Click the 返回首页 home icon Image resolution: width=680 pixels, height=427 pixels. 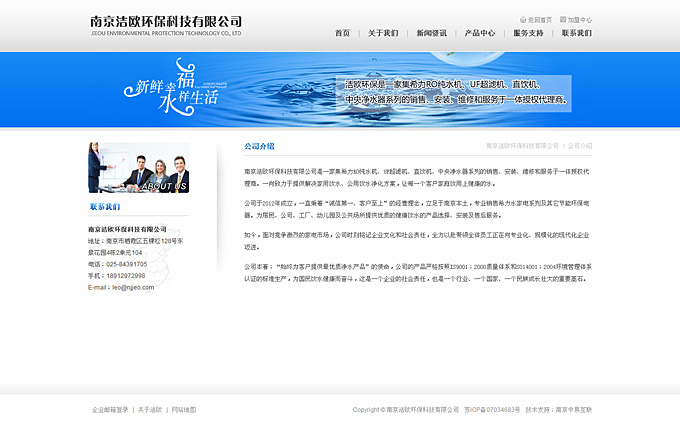(x=523, y=20)
